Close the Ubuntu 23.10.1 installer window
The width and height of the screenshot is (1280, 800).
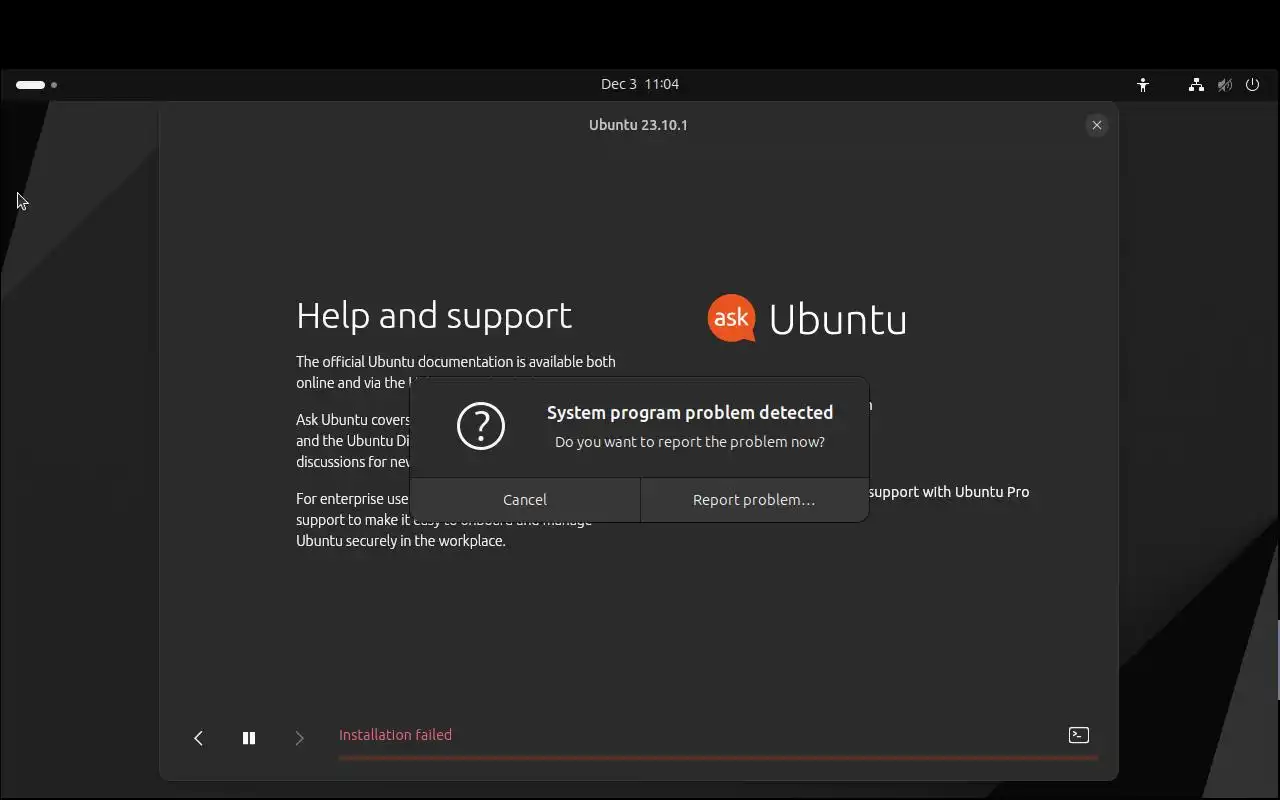(1097, 125)
